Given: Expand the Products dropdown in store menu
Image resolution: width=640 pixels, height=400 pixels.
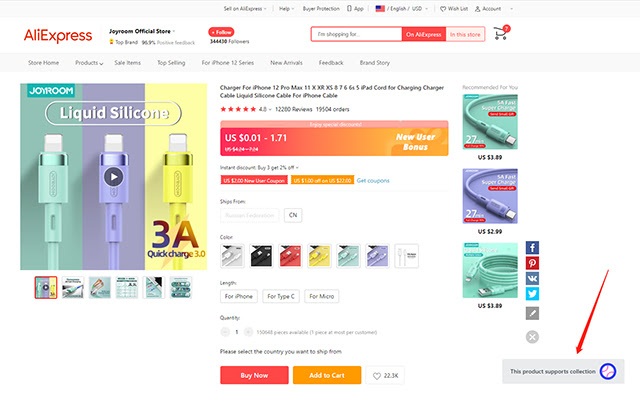Looking at the screenshot, I should [90, 62].
